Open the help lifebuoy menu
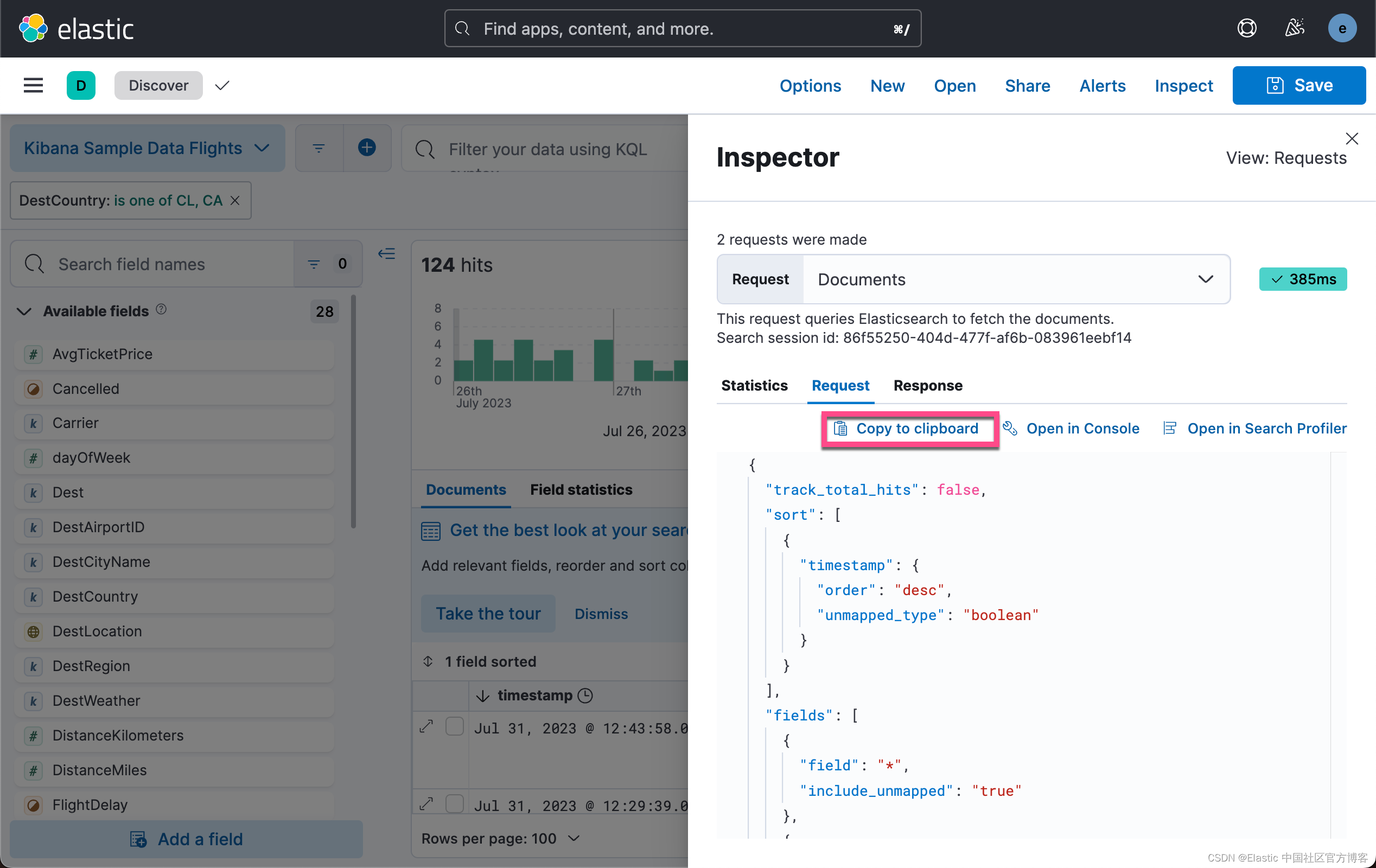The height and width of the screenshot is (868, 1376). pos(1246,29)
